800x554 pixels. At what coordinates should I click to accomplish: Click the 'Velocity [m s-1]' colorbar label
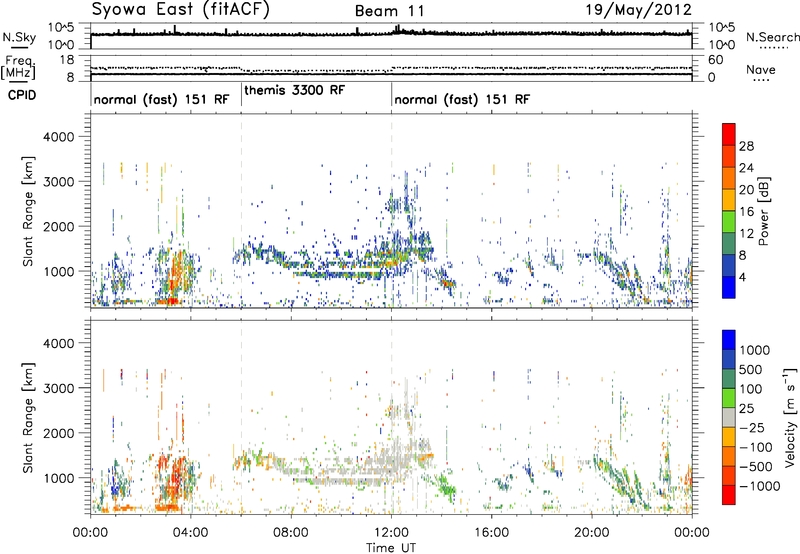pyautogui.click(x=790, y=416)
